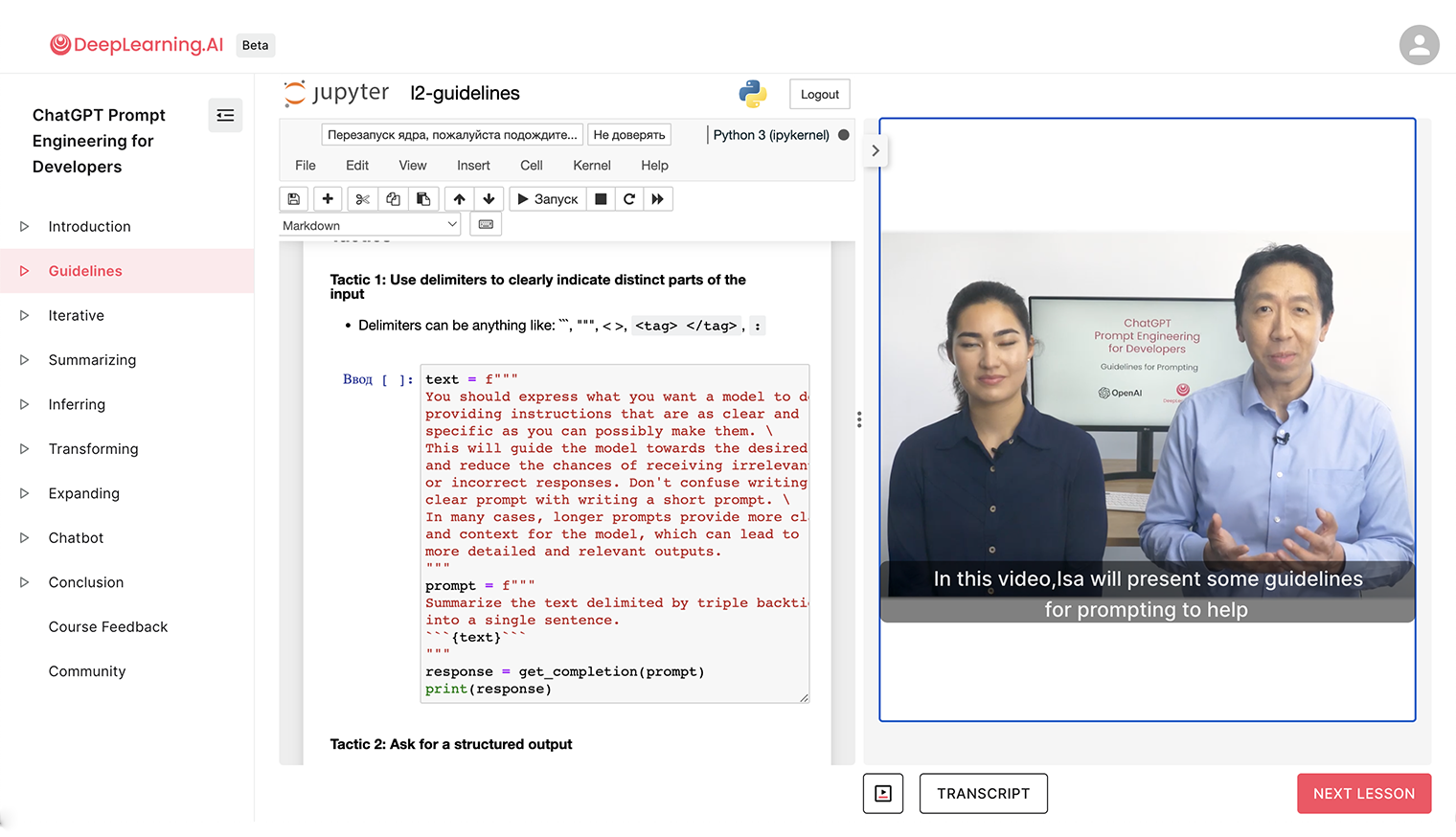Click inside the code cell text area
Screen dimensions: 1456x837
tap(615, 533)
